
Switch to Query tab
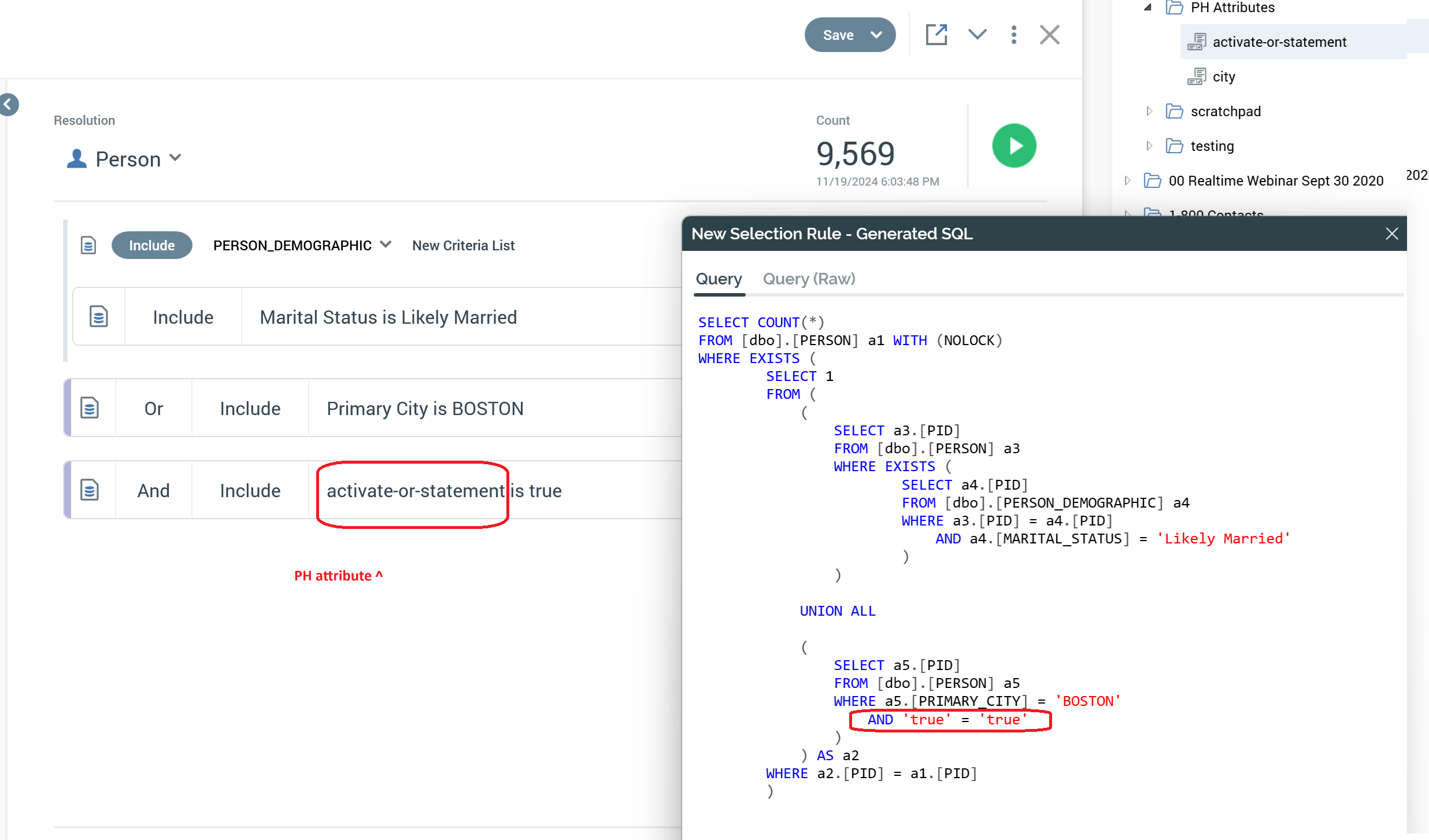tap(720, 278)
